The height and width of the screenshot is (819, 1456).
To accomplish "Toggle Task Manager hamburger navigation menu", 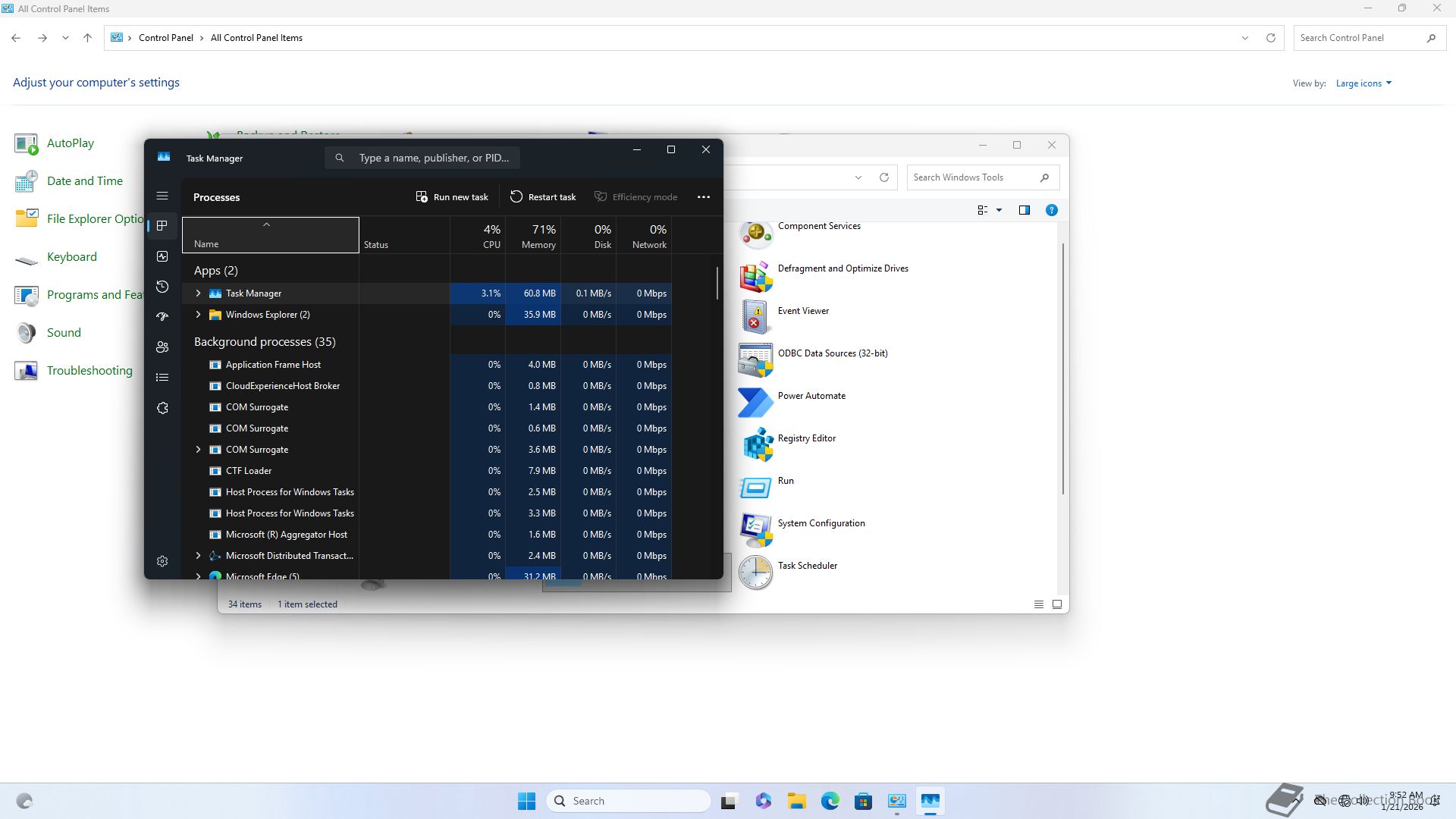I will 162,196.
